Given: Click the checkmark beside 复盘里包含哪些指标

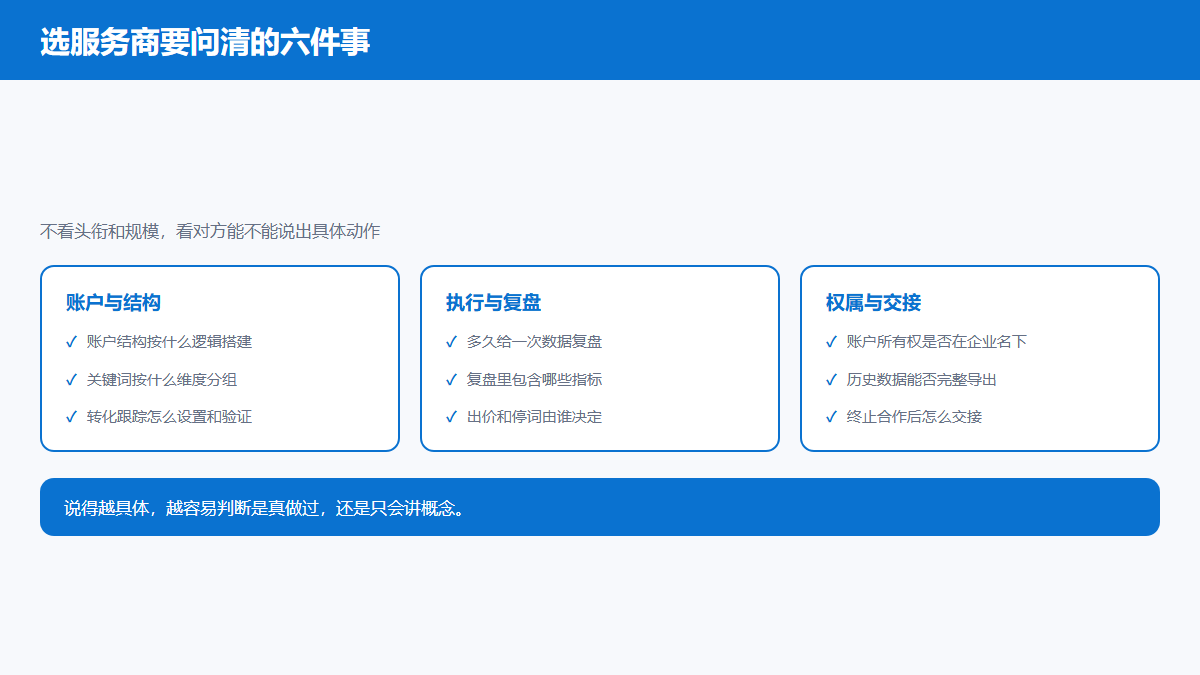Looking at the screenshot, I should 451,380.
